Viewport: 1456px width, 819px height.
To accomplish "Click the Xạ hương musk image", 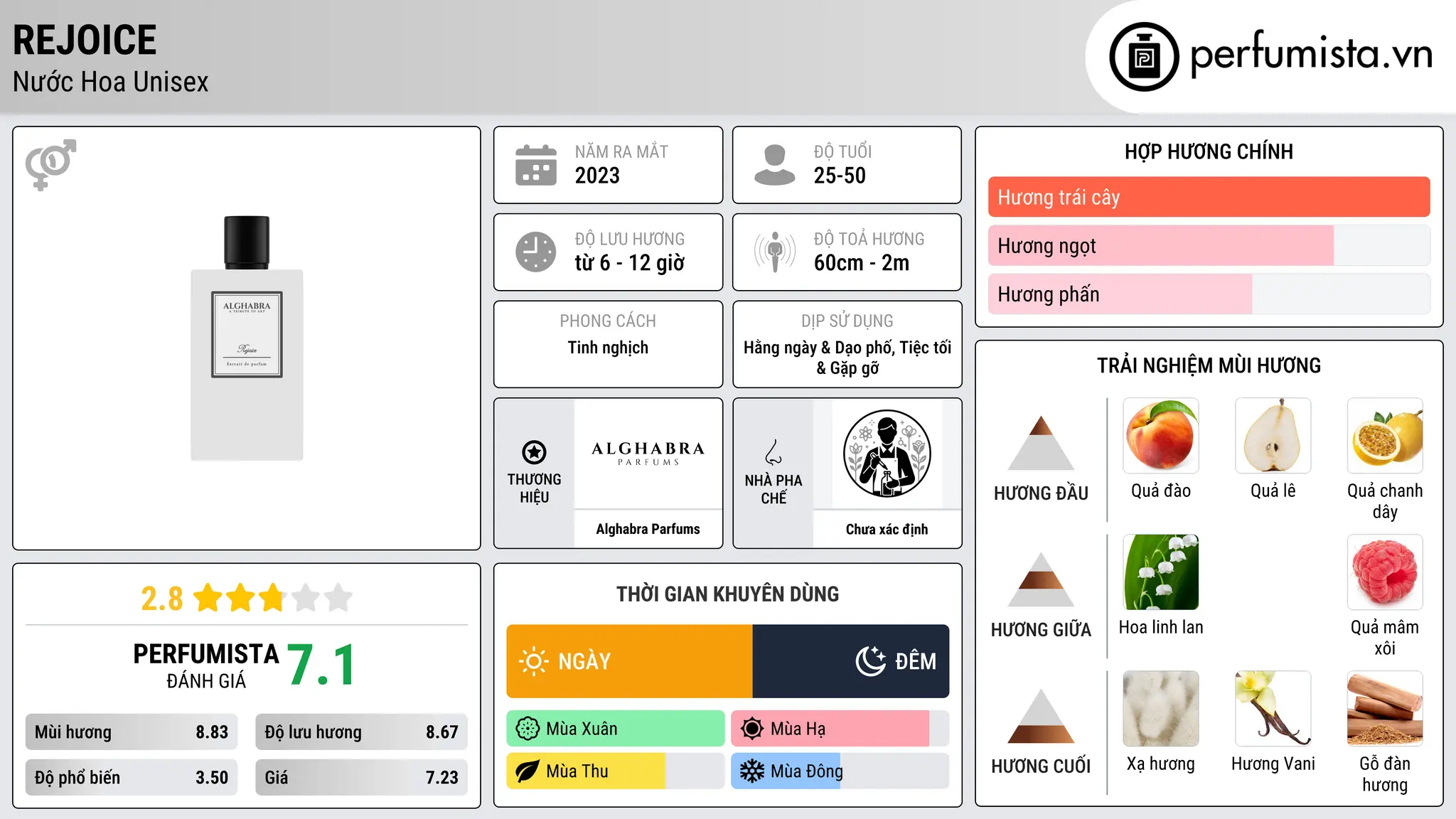I will (1161, 709).
